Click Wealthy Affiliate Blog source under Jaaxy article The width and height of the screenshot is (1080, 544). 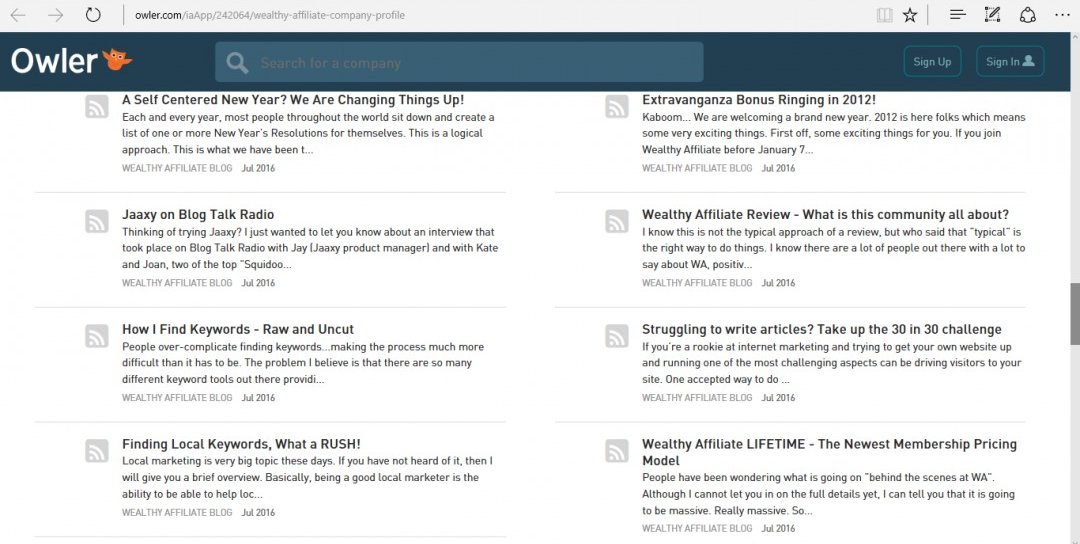tap(177, 283)
